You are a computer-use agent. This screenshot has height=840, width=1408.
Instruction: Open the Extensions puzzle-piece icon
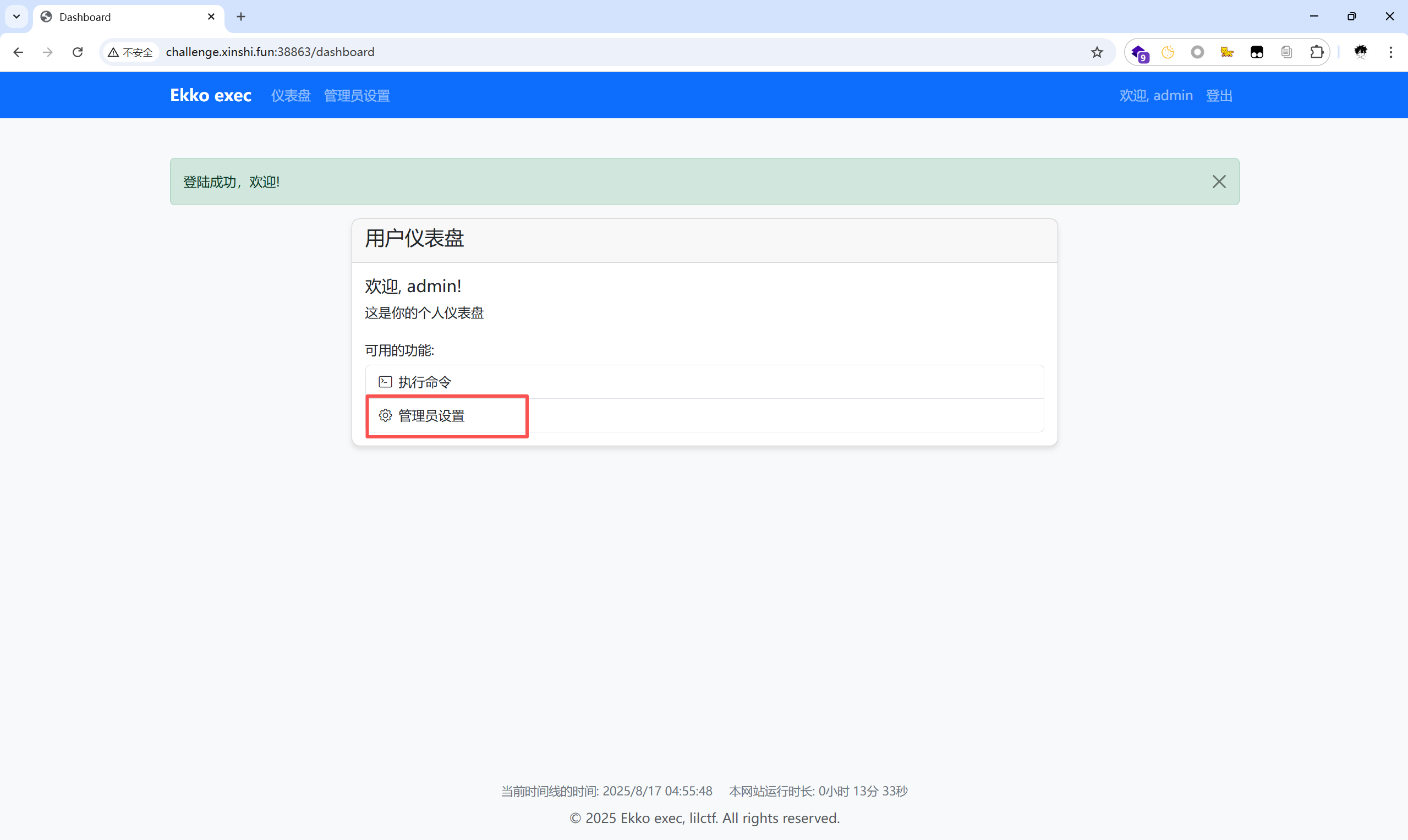click(x=1316, y=52)
